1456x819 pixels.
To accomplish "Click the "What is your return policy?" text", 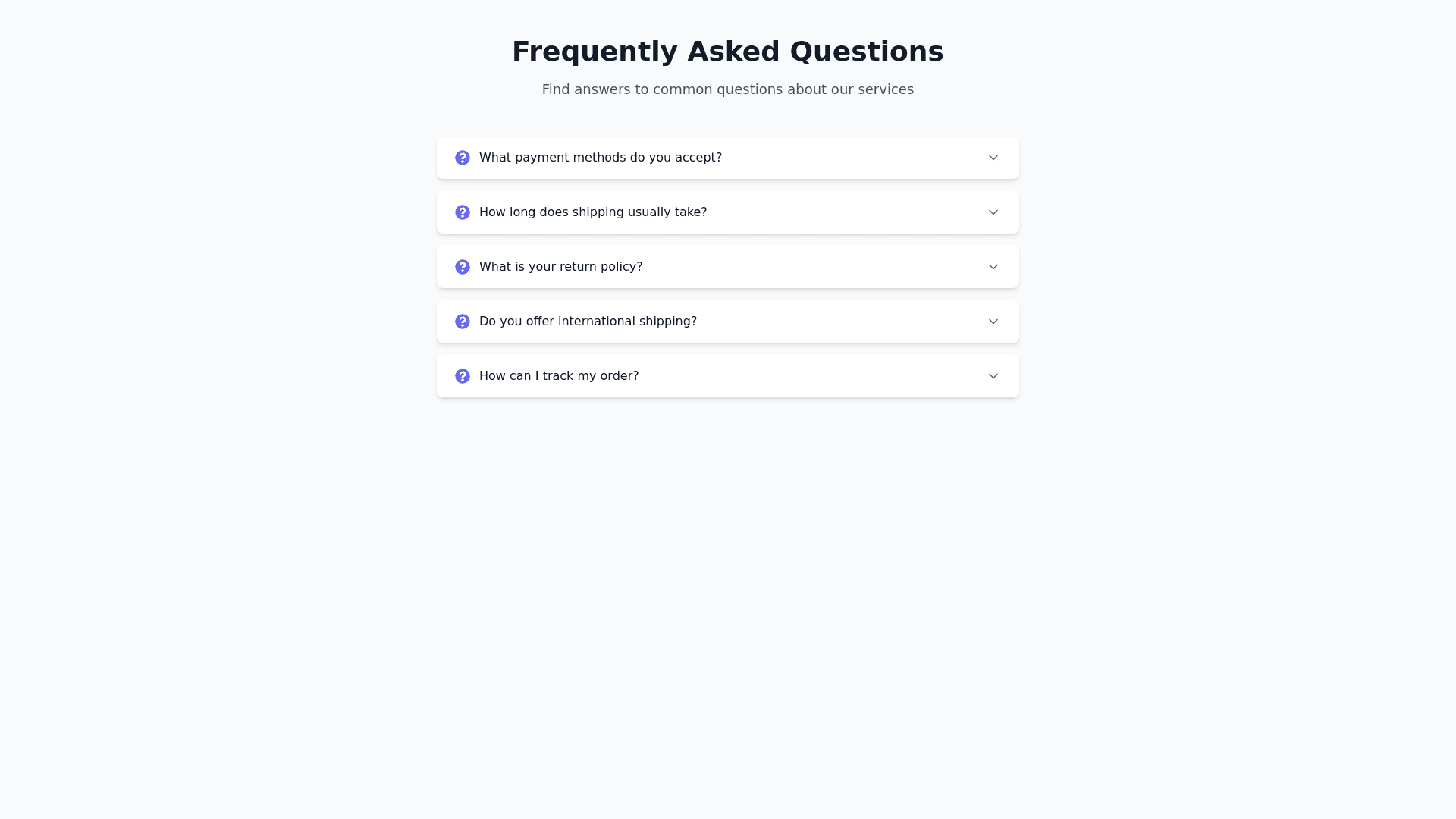I will (x=560, y=267).
